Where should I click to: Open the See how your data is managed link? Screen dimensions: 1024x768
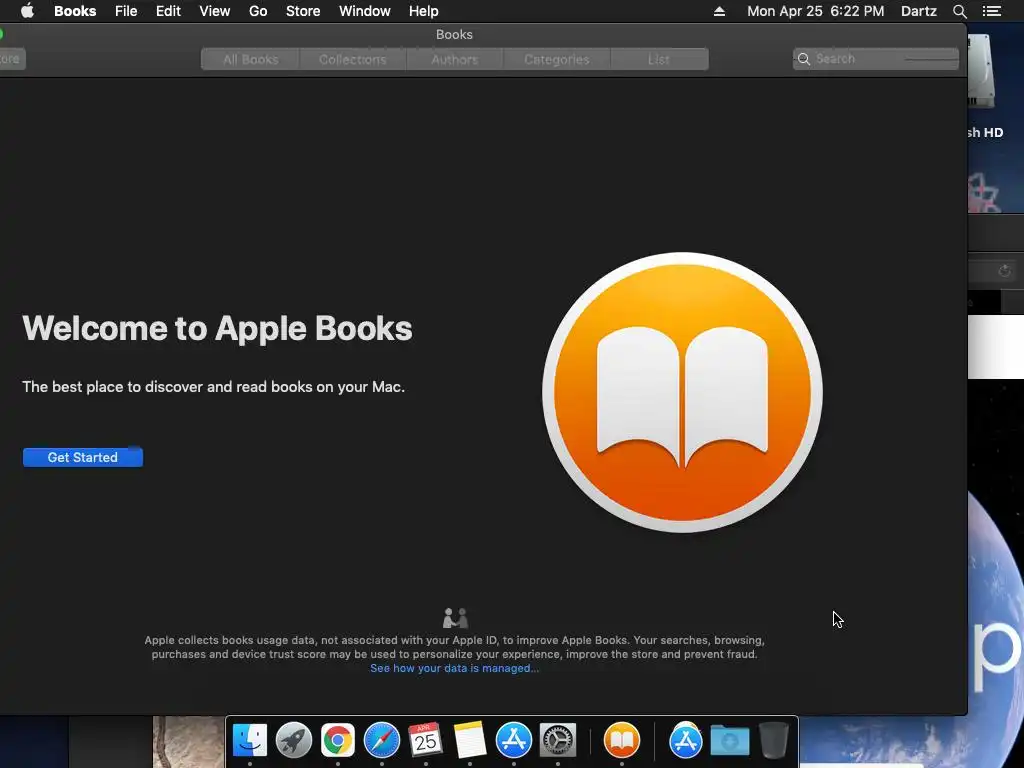pyautogui.click(x=455, y=668)
